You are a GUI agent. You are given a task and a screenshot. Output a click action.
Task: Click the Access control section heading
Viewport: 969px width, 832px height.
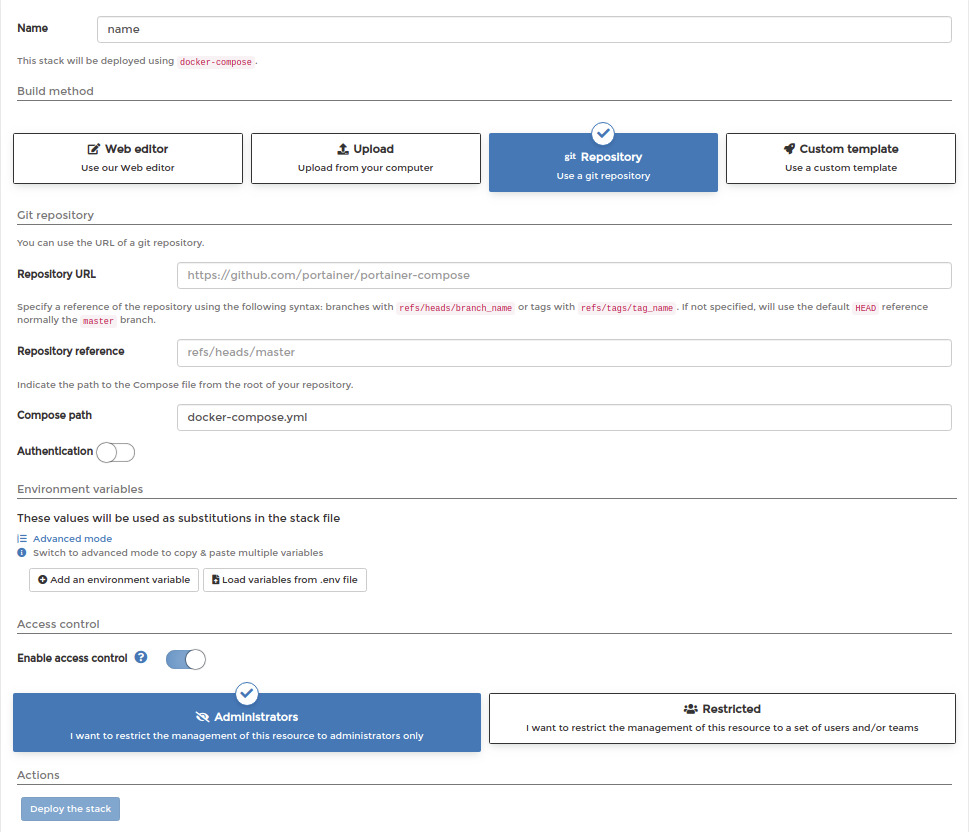(x=58, y=624)
